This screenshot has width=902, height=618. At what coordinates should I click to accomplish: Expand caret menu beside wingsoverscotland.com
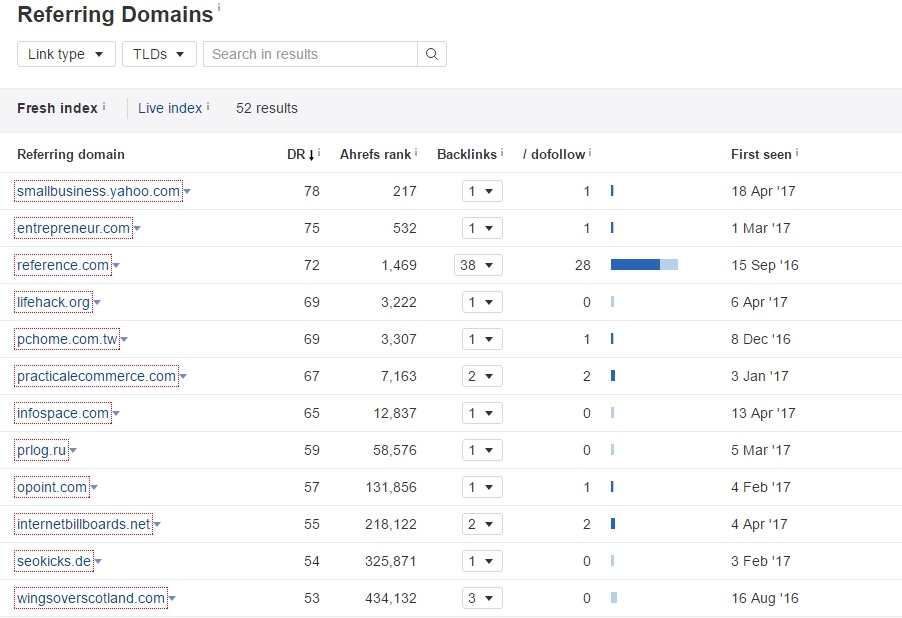pos(172,599)
